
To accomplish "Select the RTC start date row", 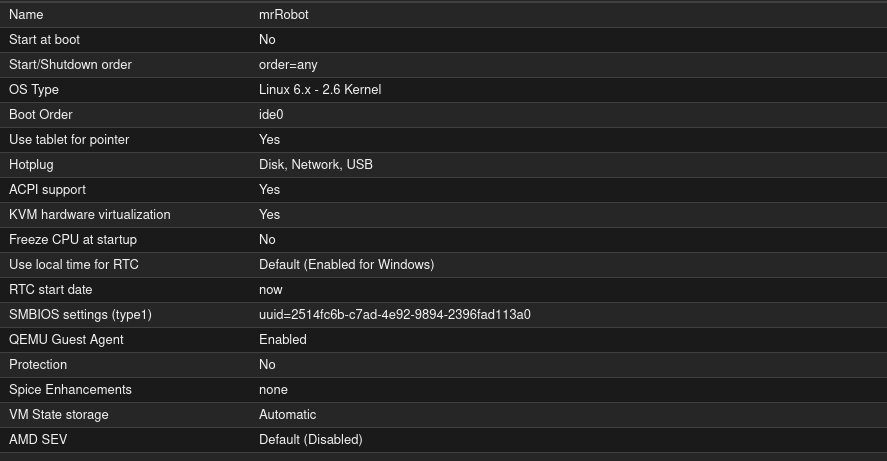I will click(51, 290).
